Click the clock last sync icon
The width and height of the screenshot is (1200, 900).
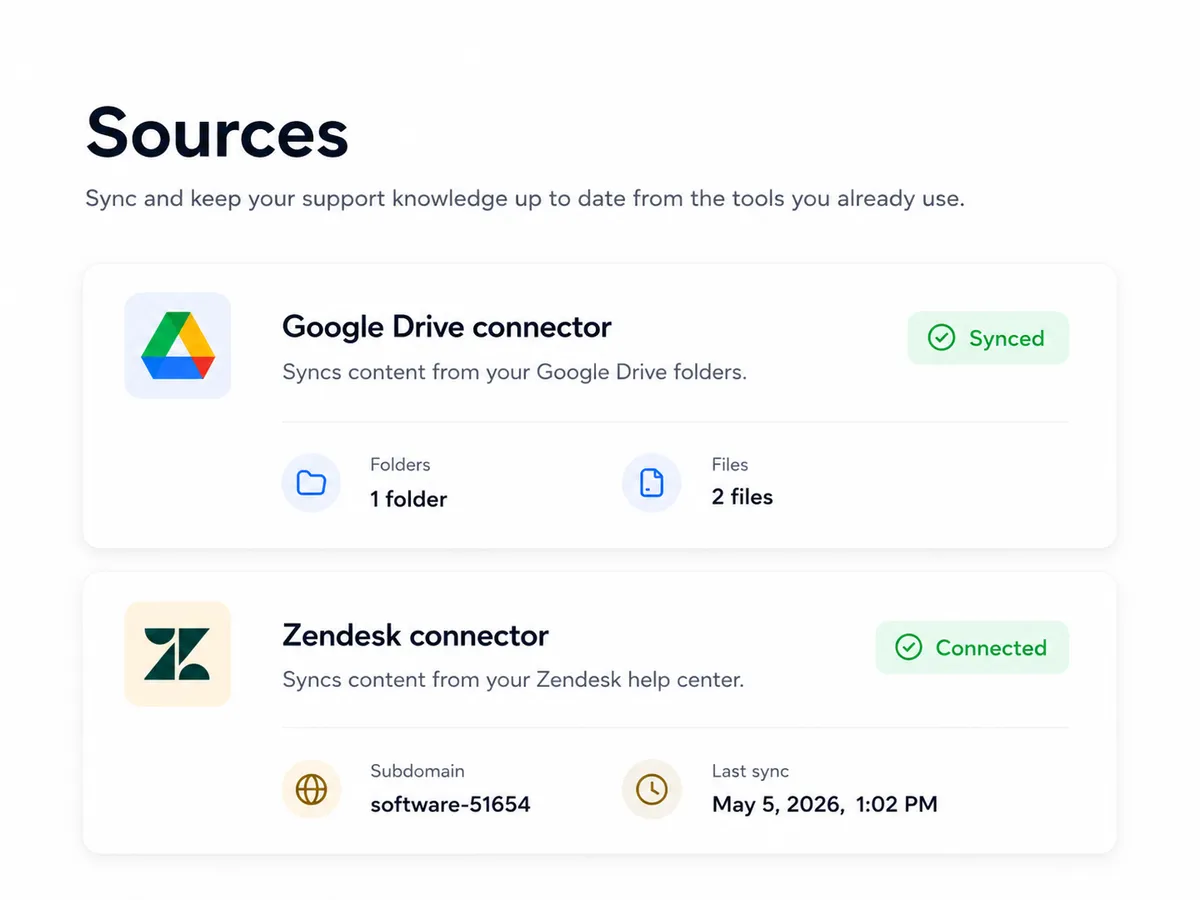click(652, 790)
